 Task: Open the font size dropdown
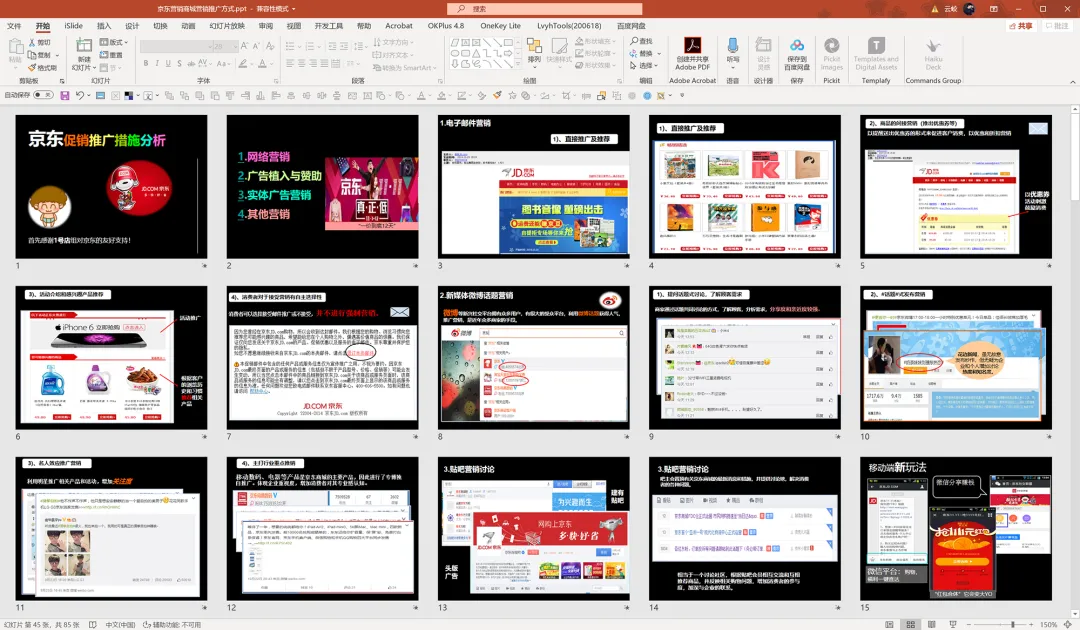(x=234, y=46)
